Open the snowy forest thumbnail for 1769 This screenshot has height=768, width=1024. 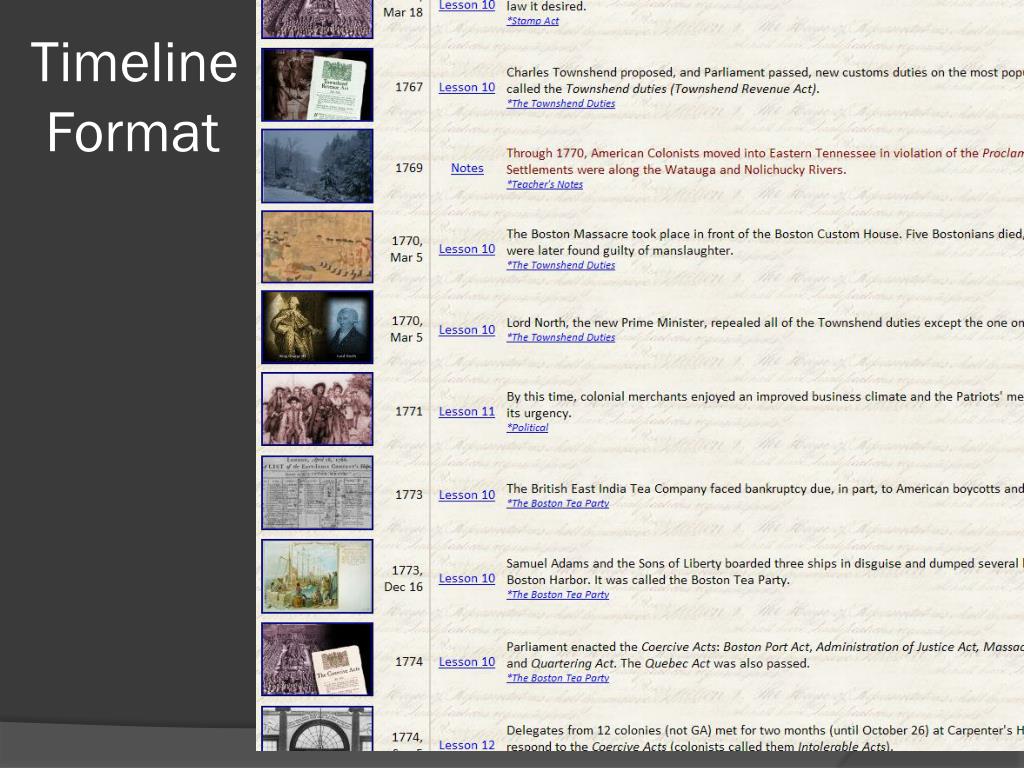pos(317,166)
